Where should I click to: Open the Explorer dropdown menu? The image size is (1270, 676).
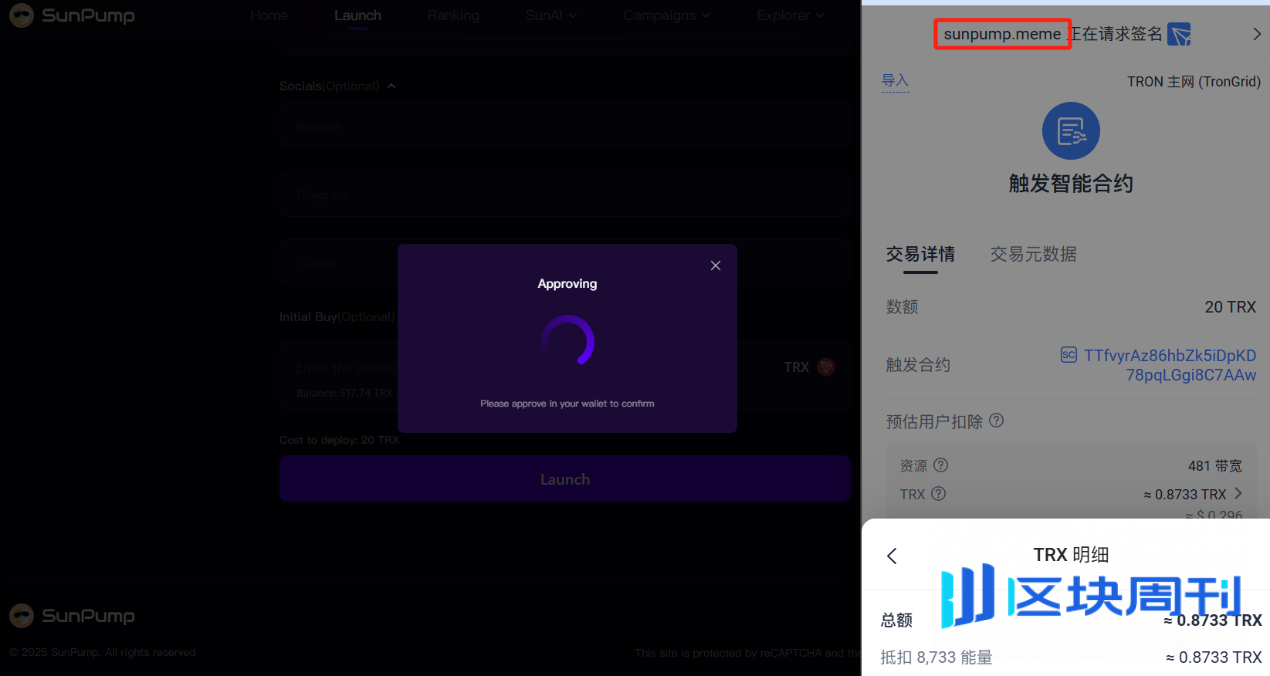[790, 15]
